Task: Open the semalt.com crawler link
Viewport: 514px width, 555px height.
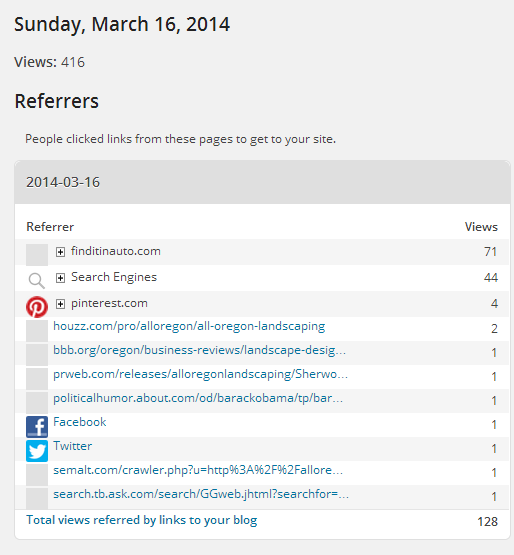Action: pyautogui.click(x=198, y=470)
